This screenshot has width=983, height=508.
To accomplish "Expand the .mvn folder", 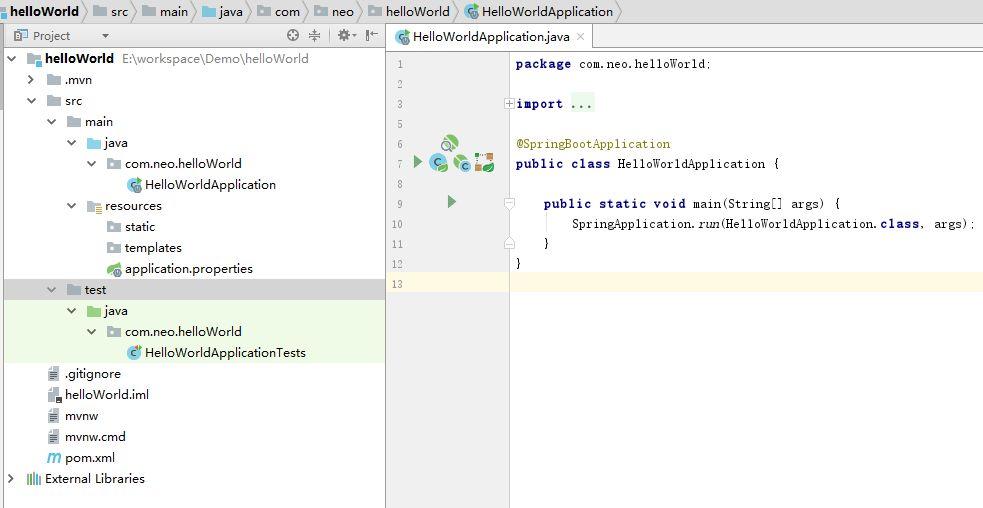I will [x=31, y=80].
